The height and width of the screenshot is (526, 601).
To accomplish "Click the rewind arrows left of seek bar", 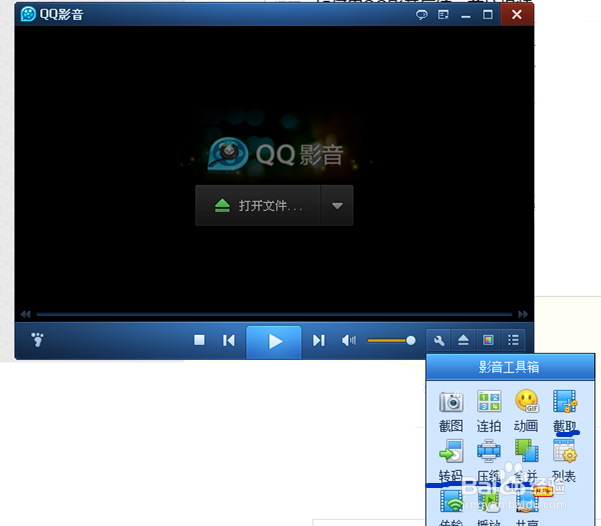I will [25, 314].
